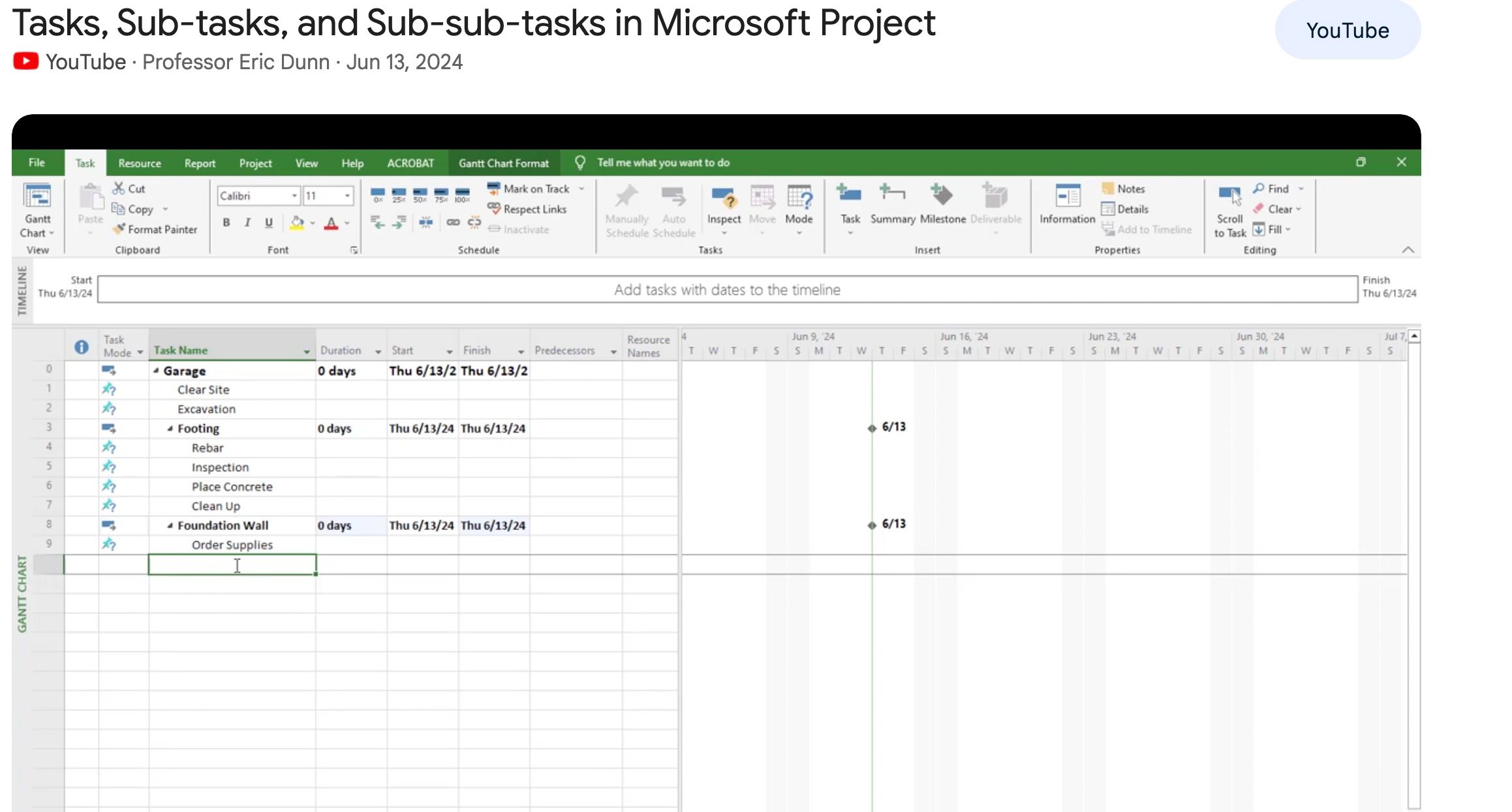Open the background fill color picker
The height and width of the screenshot is (812, 1512).
pos(297,223)
